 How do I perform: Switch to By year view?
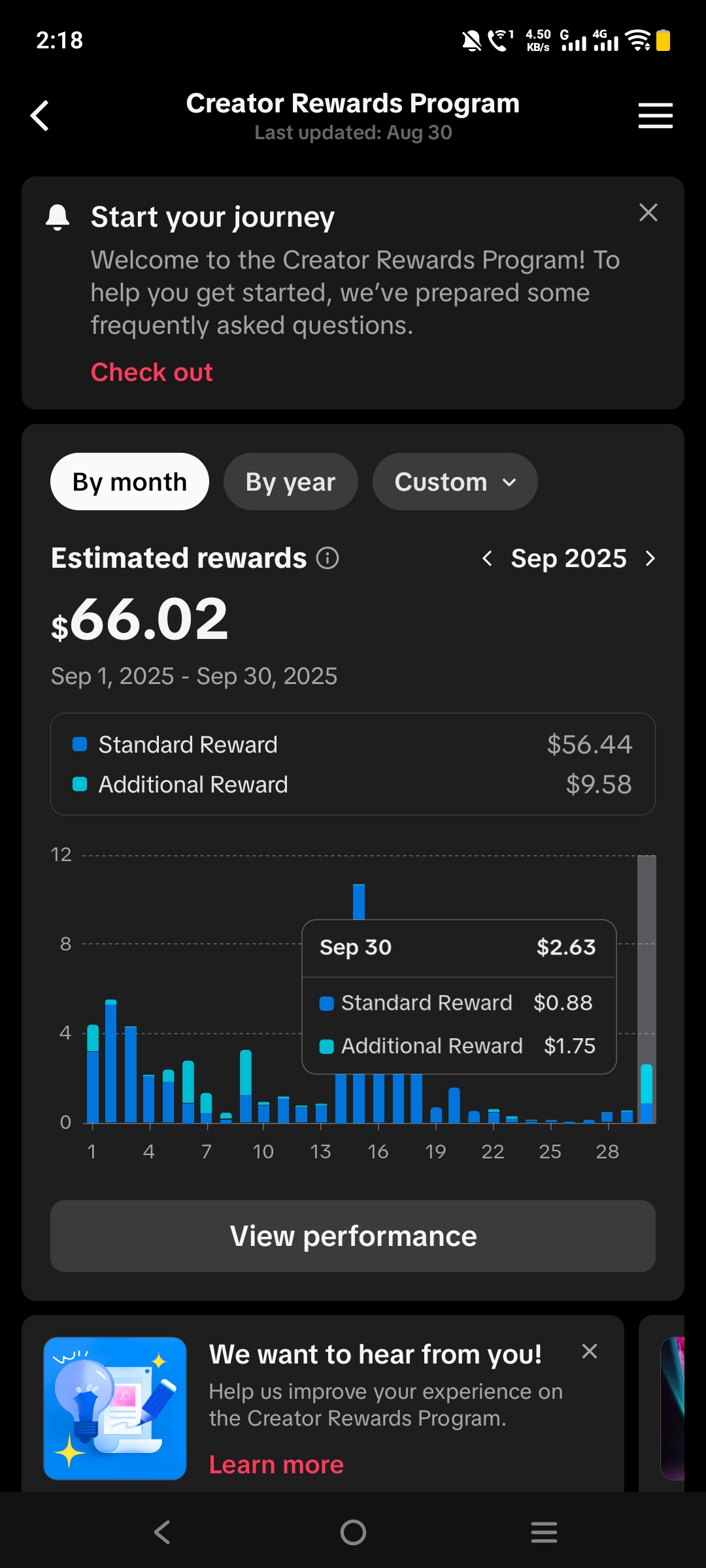pos(290,482)
